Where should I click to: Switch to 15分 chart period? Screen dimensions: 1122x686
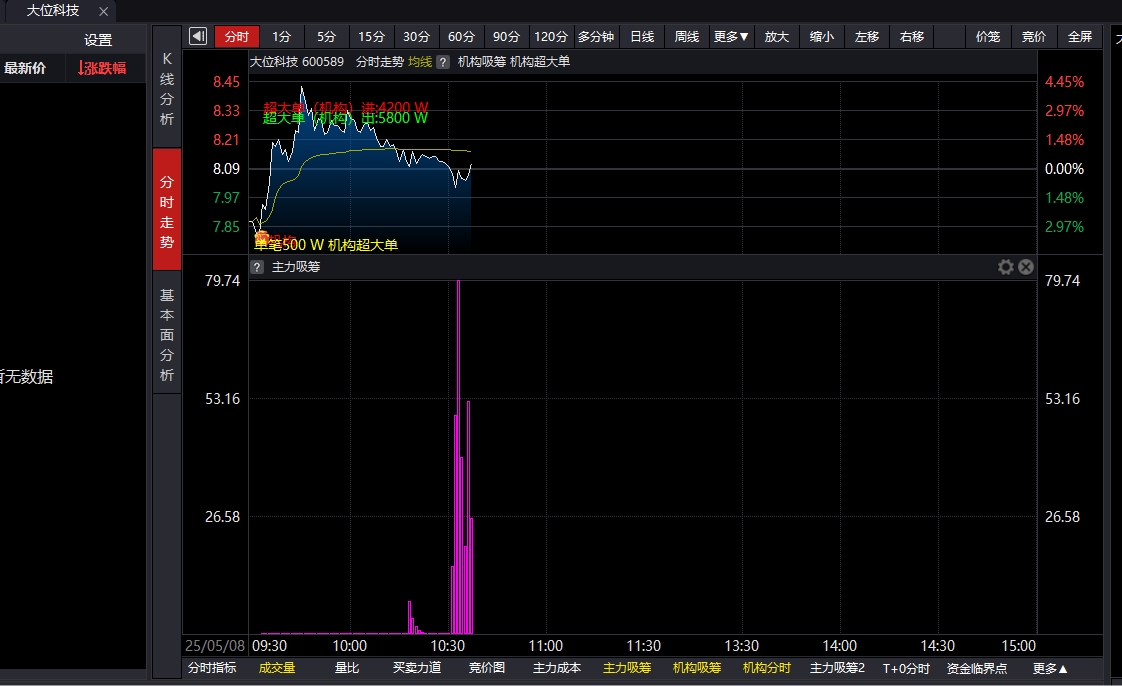[371, 36]
